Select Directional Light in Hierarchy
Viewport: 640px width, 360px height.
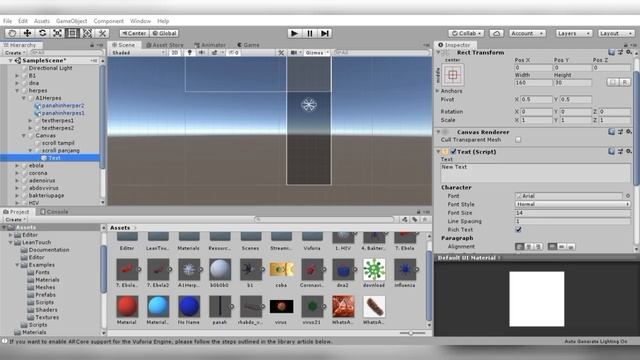point(50,68)
